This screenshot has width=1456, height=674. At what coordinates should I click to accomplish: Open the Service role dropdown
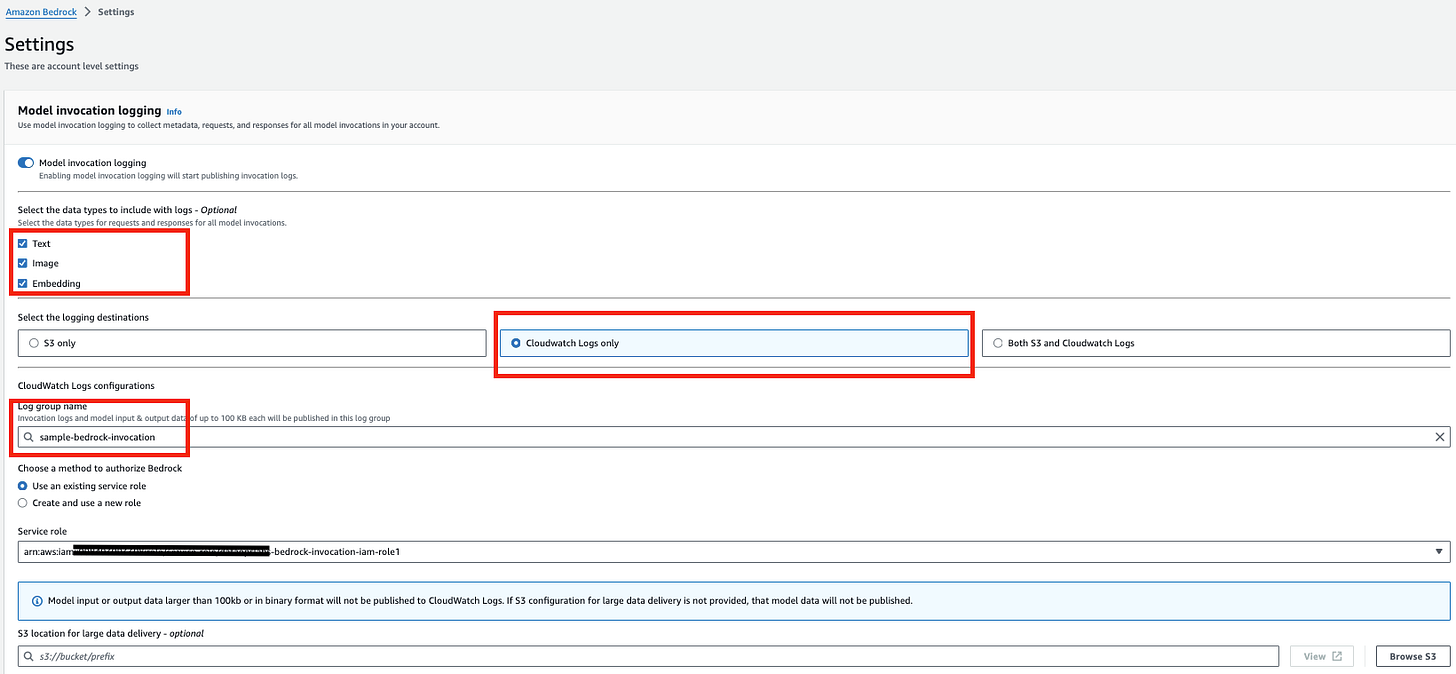734,551
